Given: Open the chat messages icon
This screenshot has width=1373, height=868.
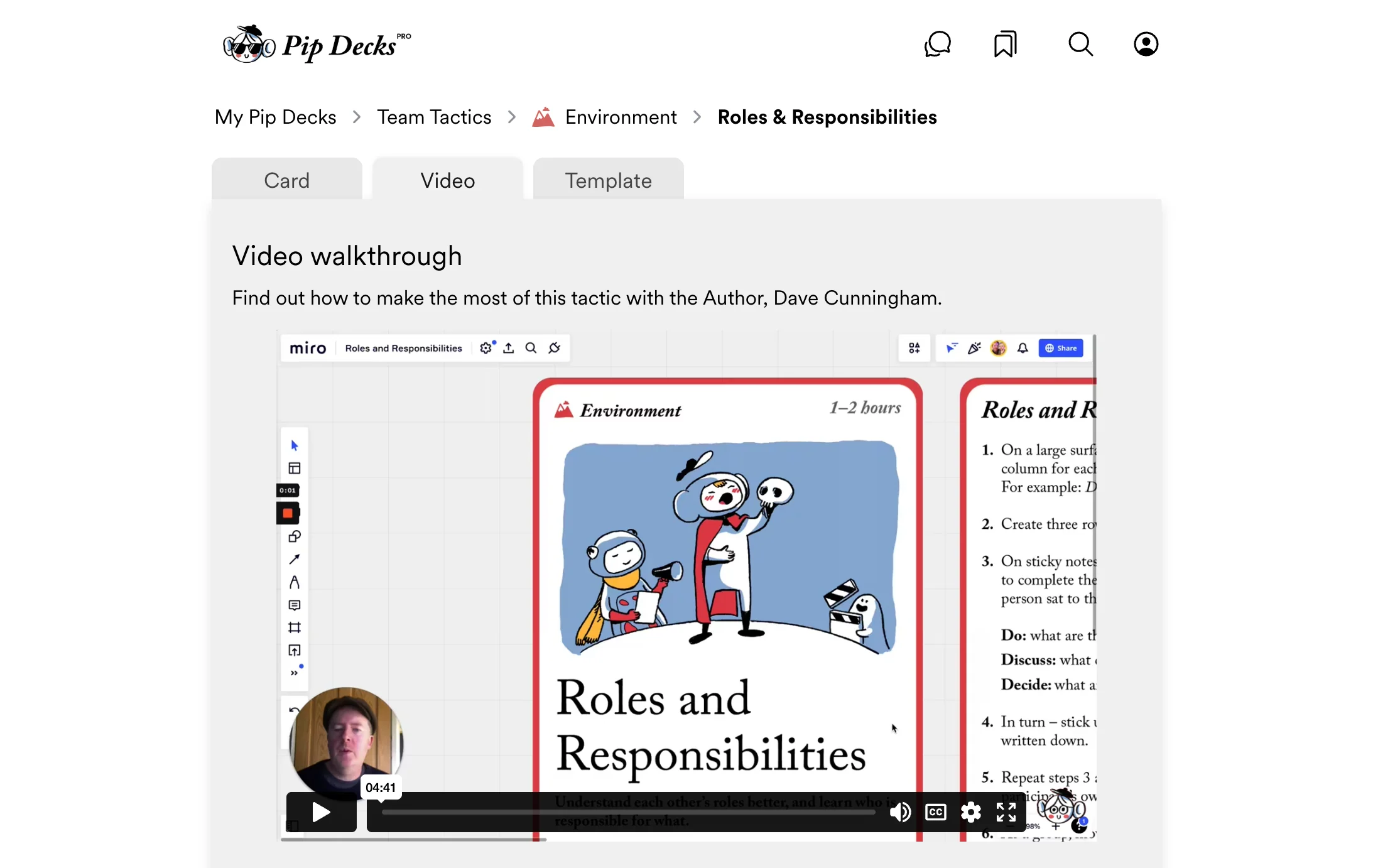Looking at the screenshot, I should (x=938, y=45).
